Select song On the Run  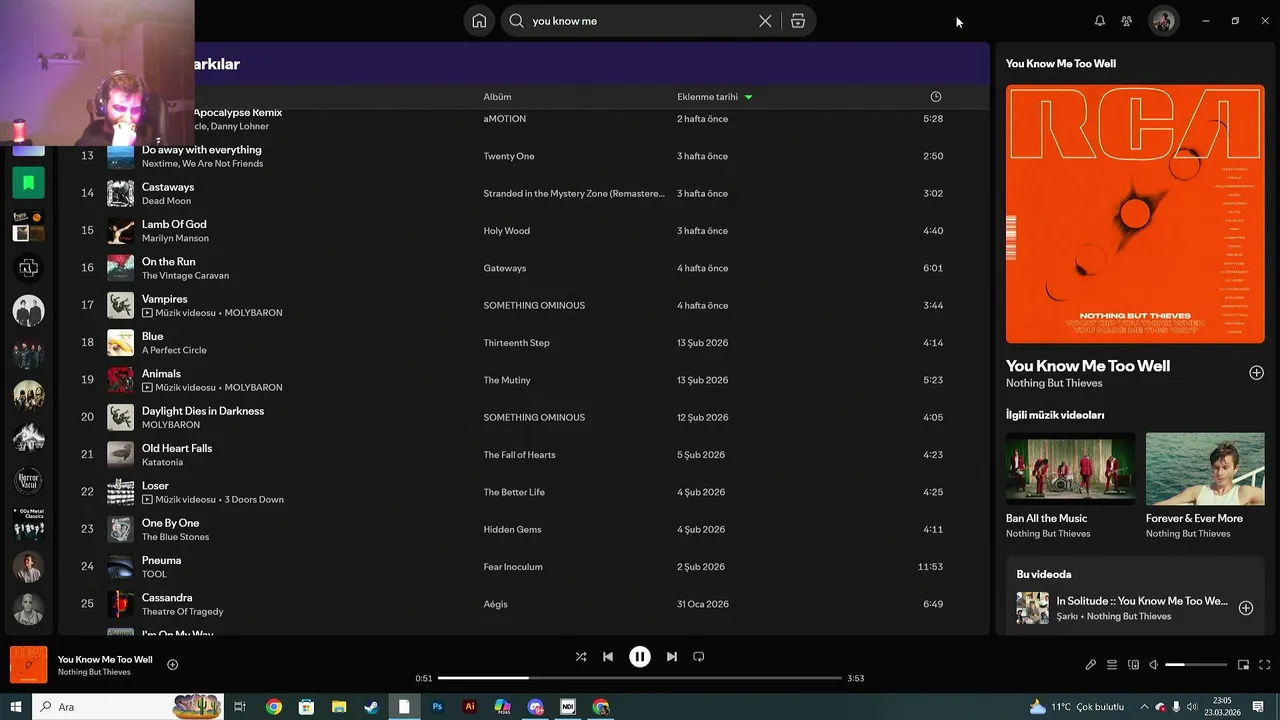click(x=168, y=261)
